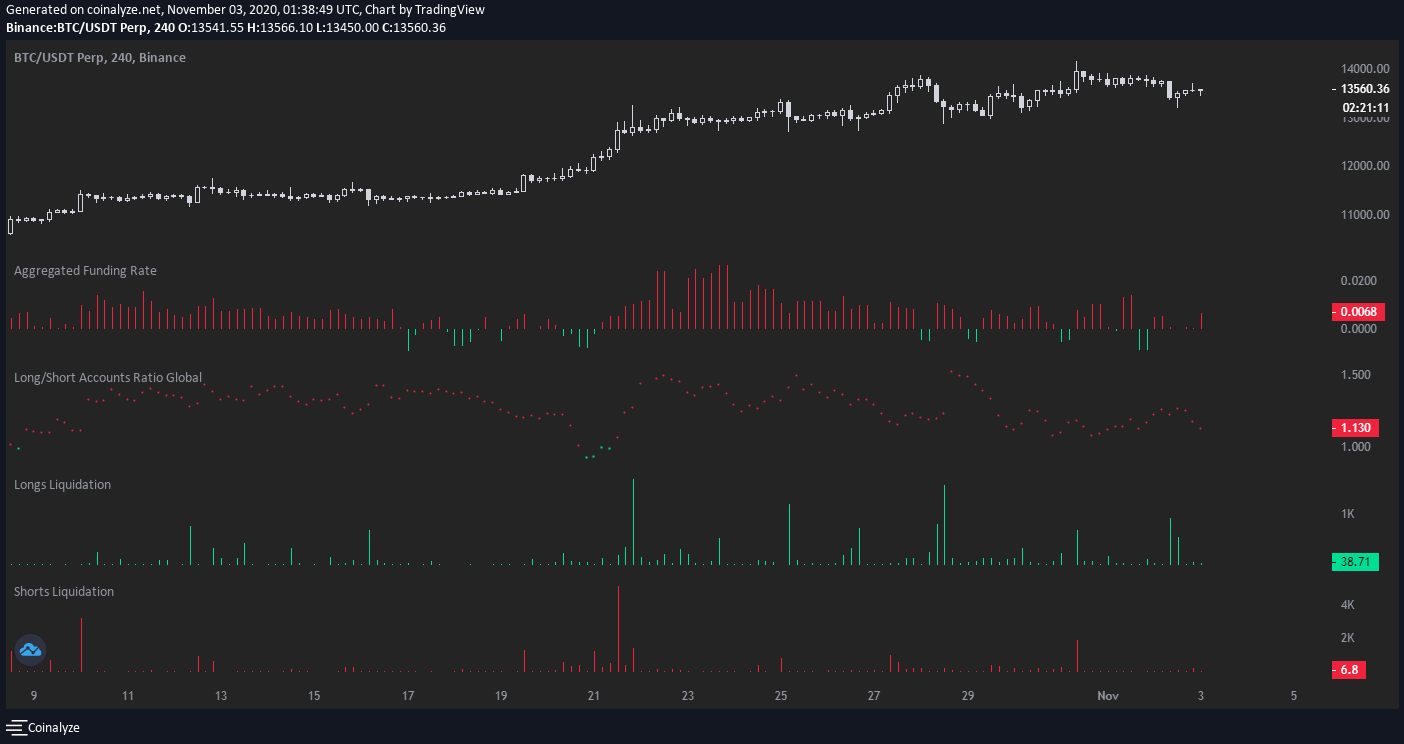The width and height of the screenshot is (1404, 744).
Task: Click the red 0.0068 funding rate tag
Action: (1356, 312)
